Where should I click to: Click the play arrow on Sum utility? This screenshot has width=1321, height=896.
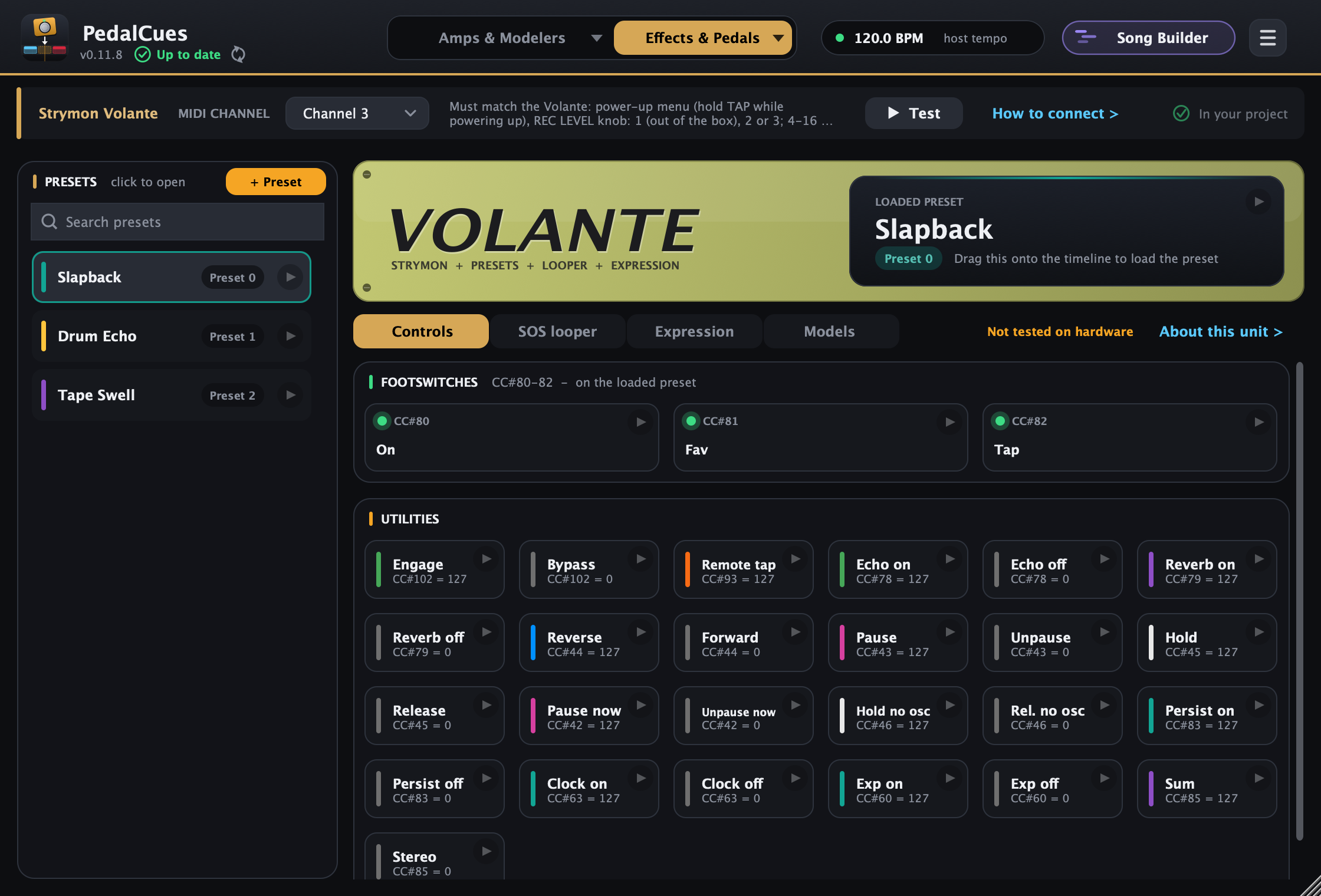1258,778
